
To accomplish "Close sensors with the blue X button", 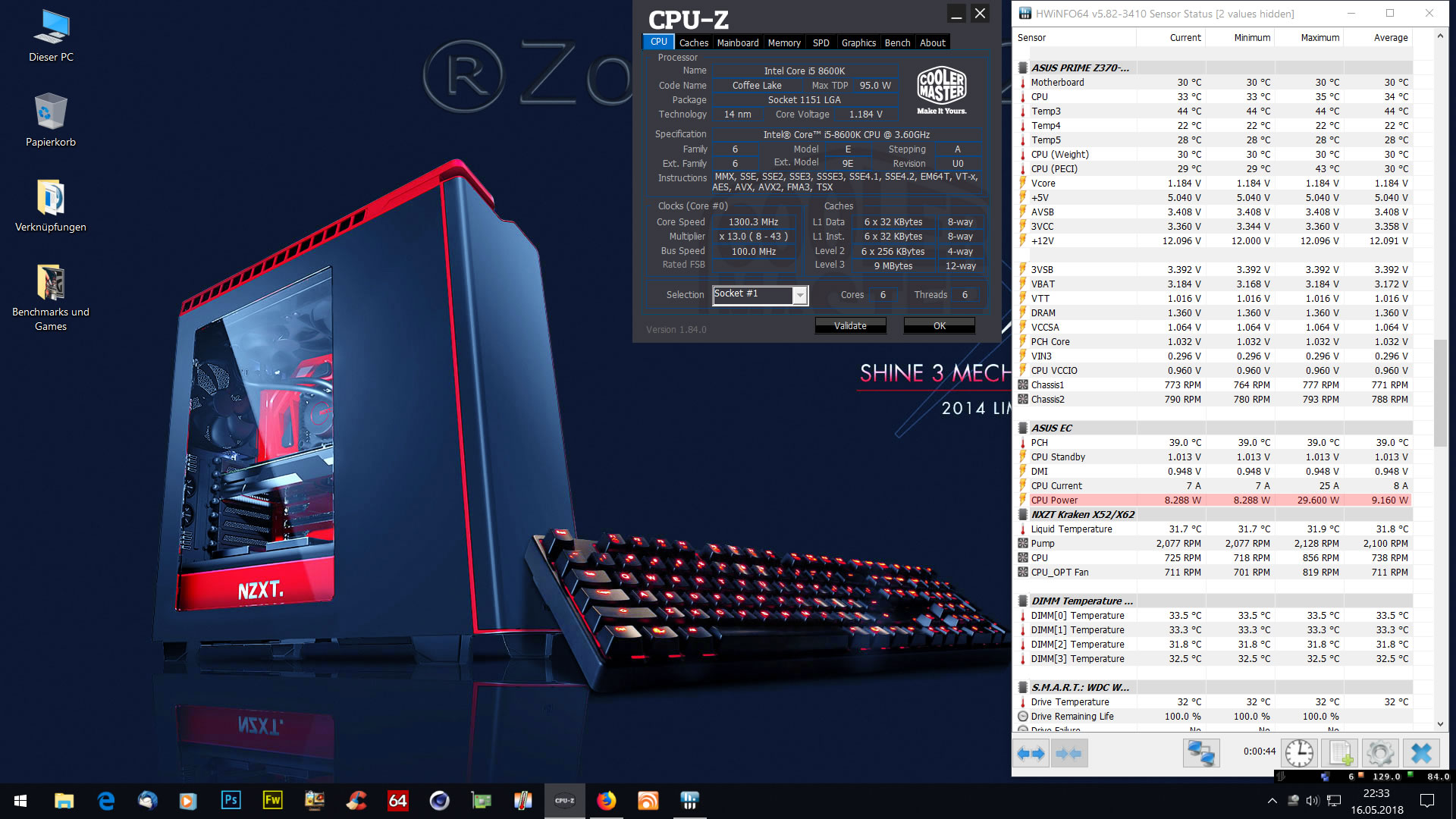I will (x=1420, y=754).
